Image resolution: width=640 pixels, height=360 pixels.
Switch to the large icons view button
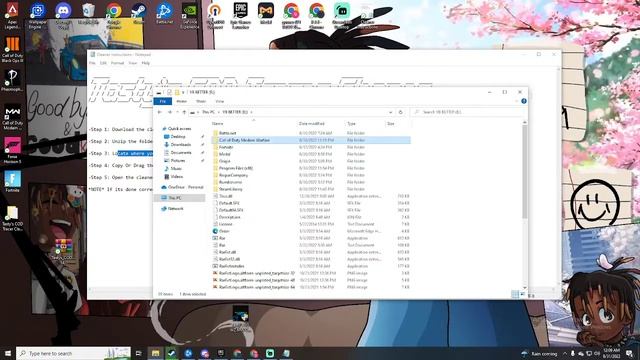point(522,294)
